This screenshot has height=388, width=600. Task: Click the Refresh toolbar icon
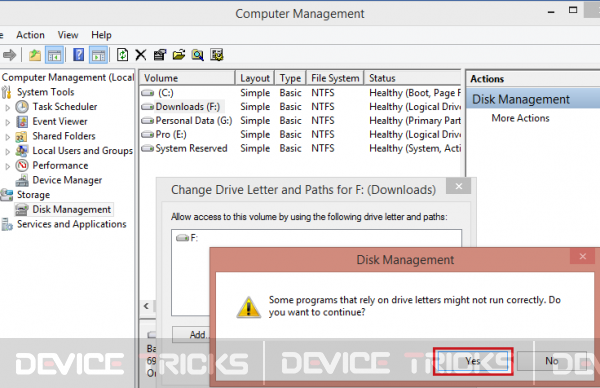click(x=122, y=55)
